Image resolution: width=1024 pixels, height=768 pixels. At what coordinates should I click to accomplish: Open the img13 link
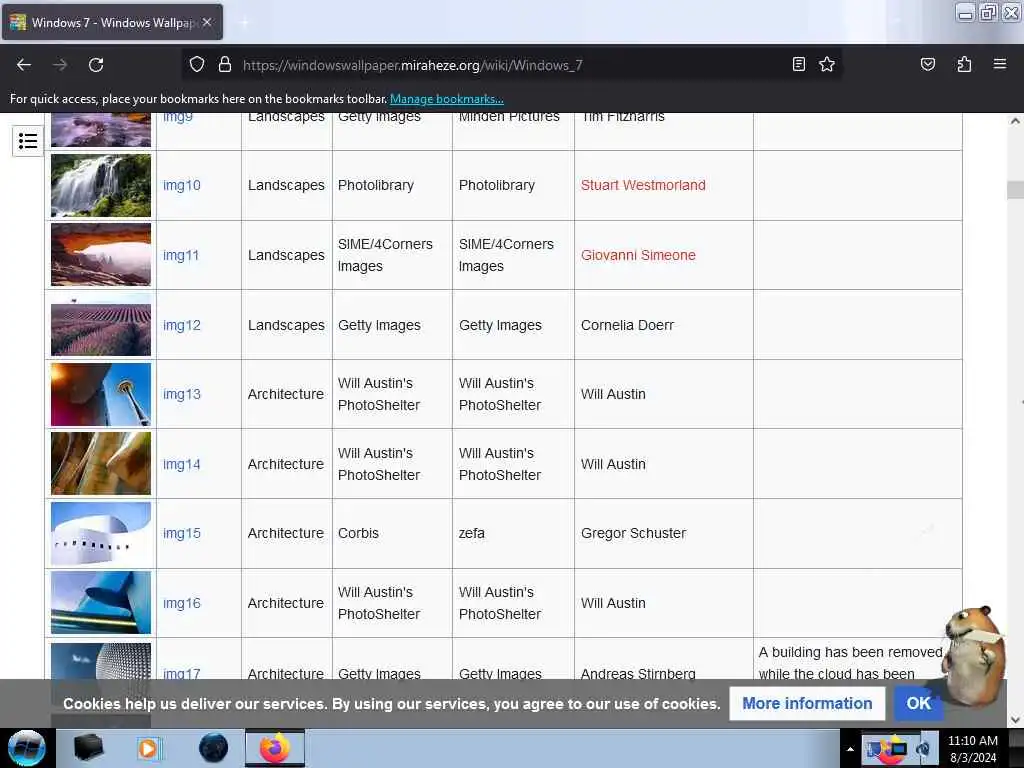[182, 394]
